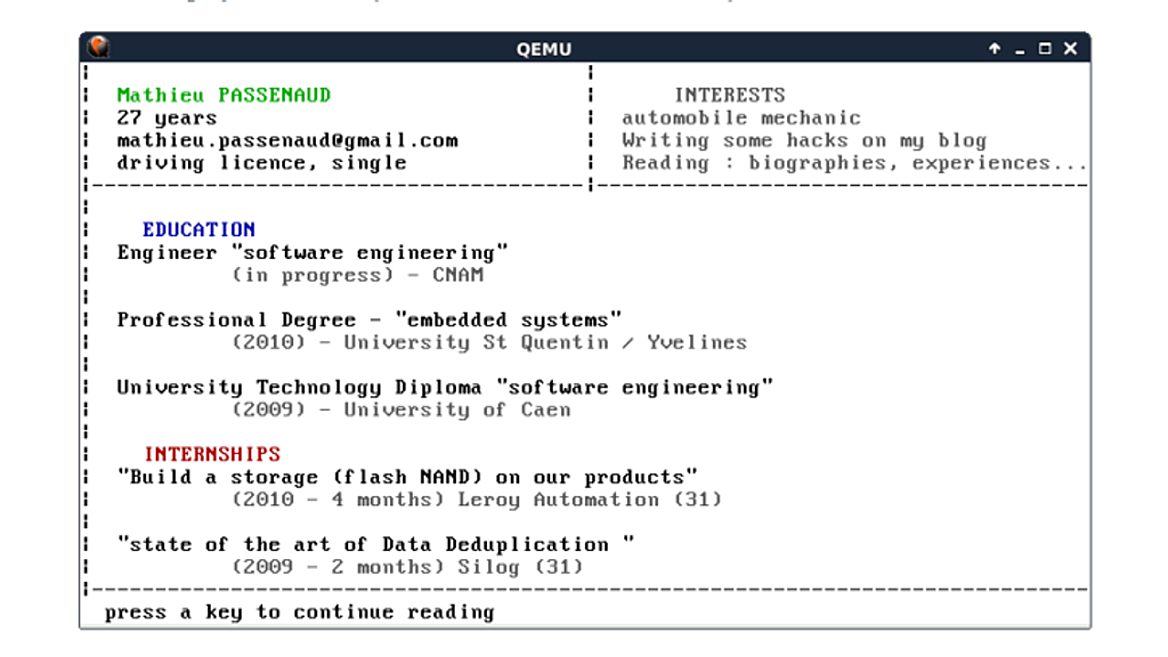The height and width of the screenshot is (657, 1168).
Task: Click the QEMU application icon in title bar
Action: [x=97, y=48]
